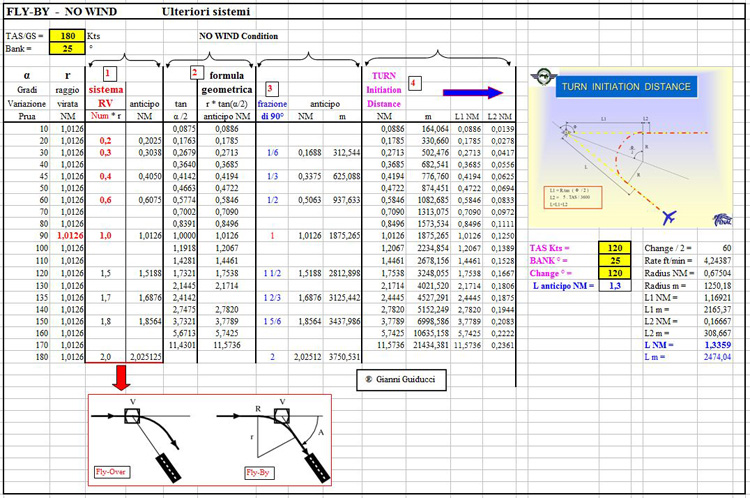Viewport: 750px width, 498px height.
Task: Click the 'Fly-By' red label
Action: click(258, 473)
